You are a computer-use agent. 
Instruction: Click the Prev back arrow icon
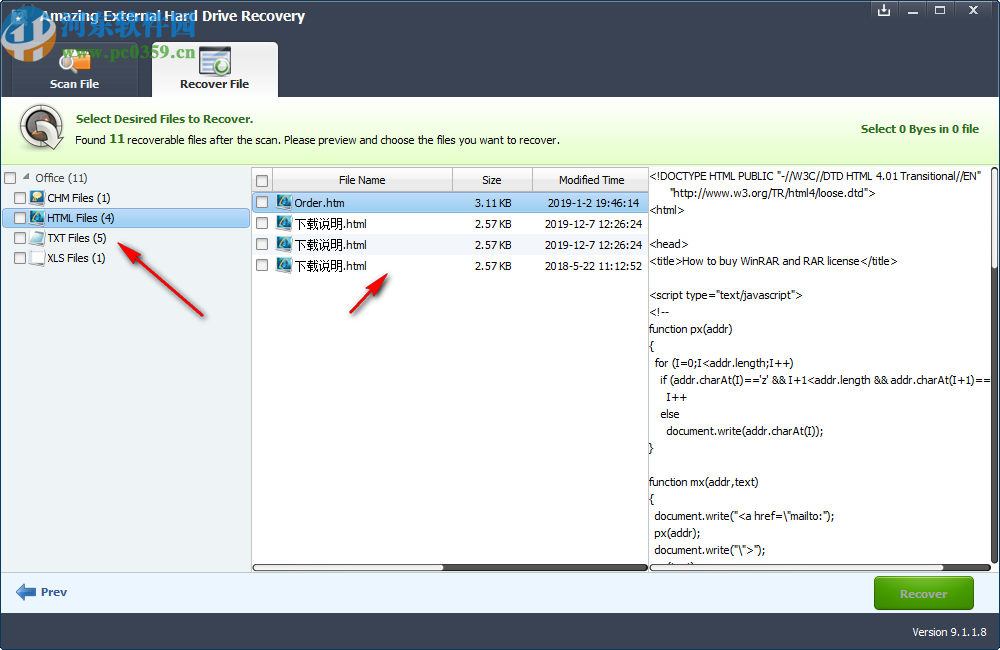[x=26, y=592]
